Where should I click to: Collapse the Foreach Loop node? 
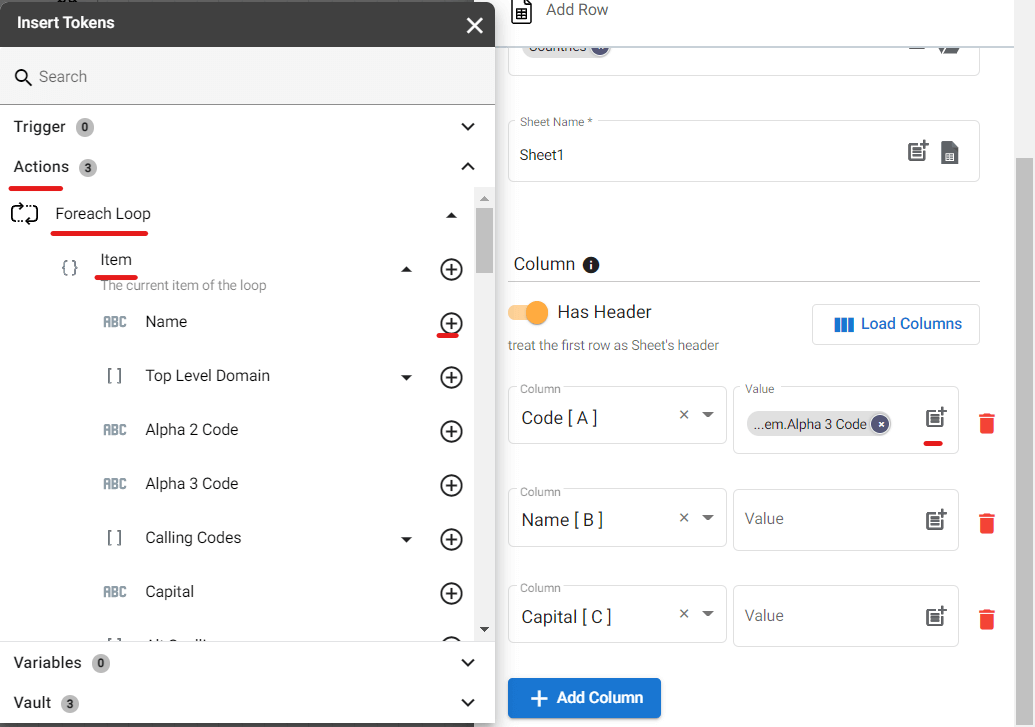[451, 215]
